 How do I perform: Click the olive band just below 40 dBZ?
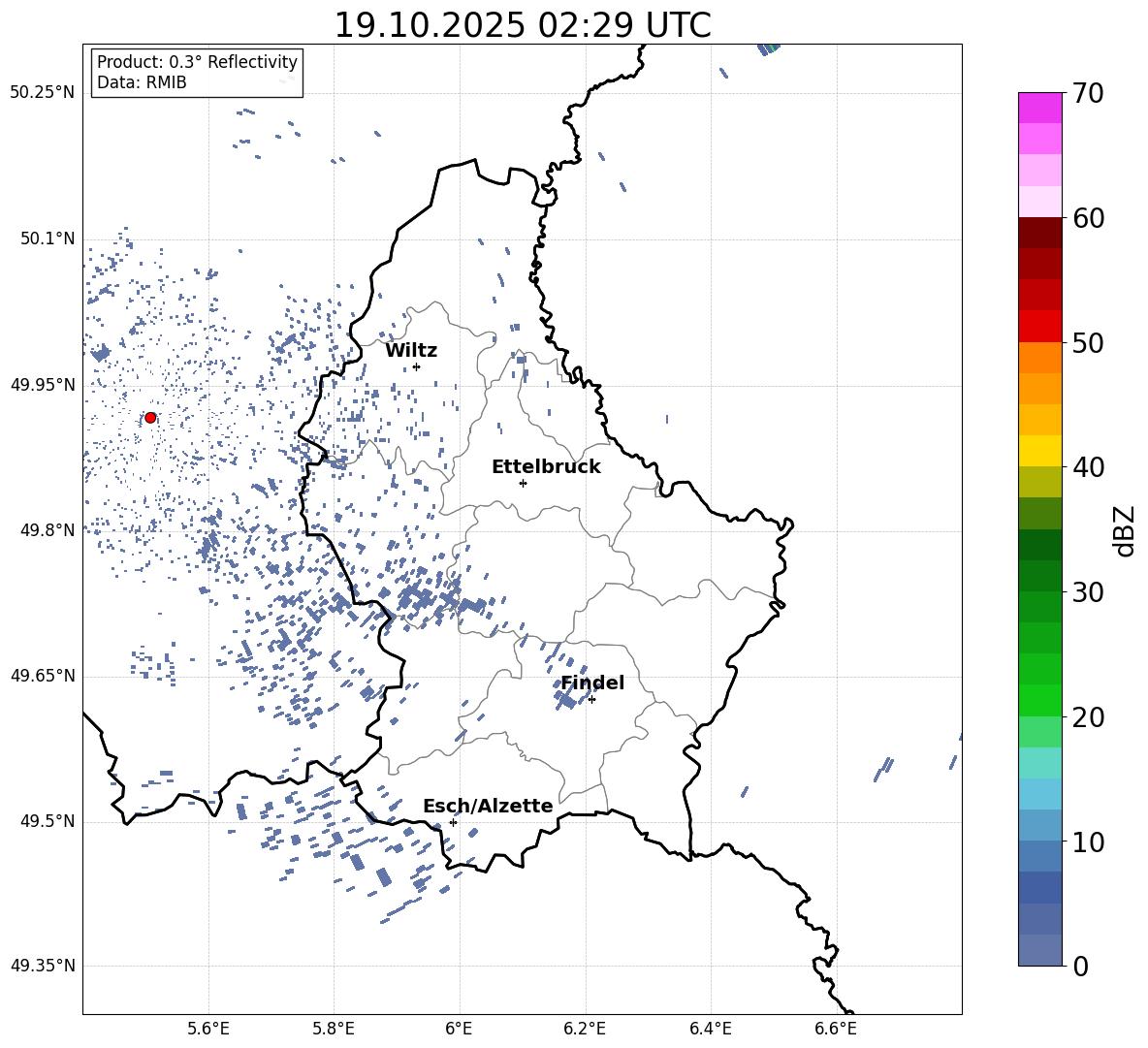coord(1040,482)
